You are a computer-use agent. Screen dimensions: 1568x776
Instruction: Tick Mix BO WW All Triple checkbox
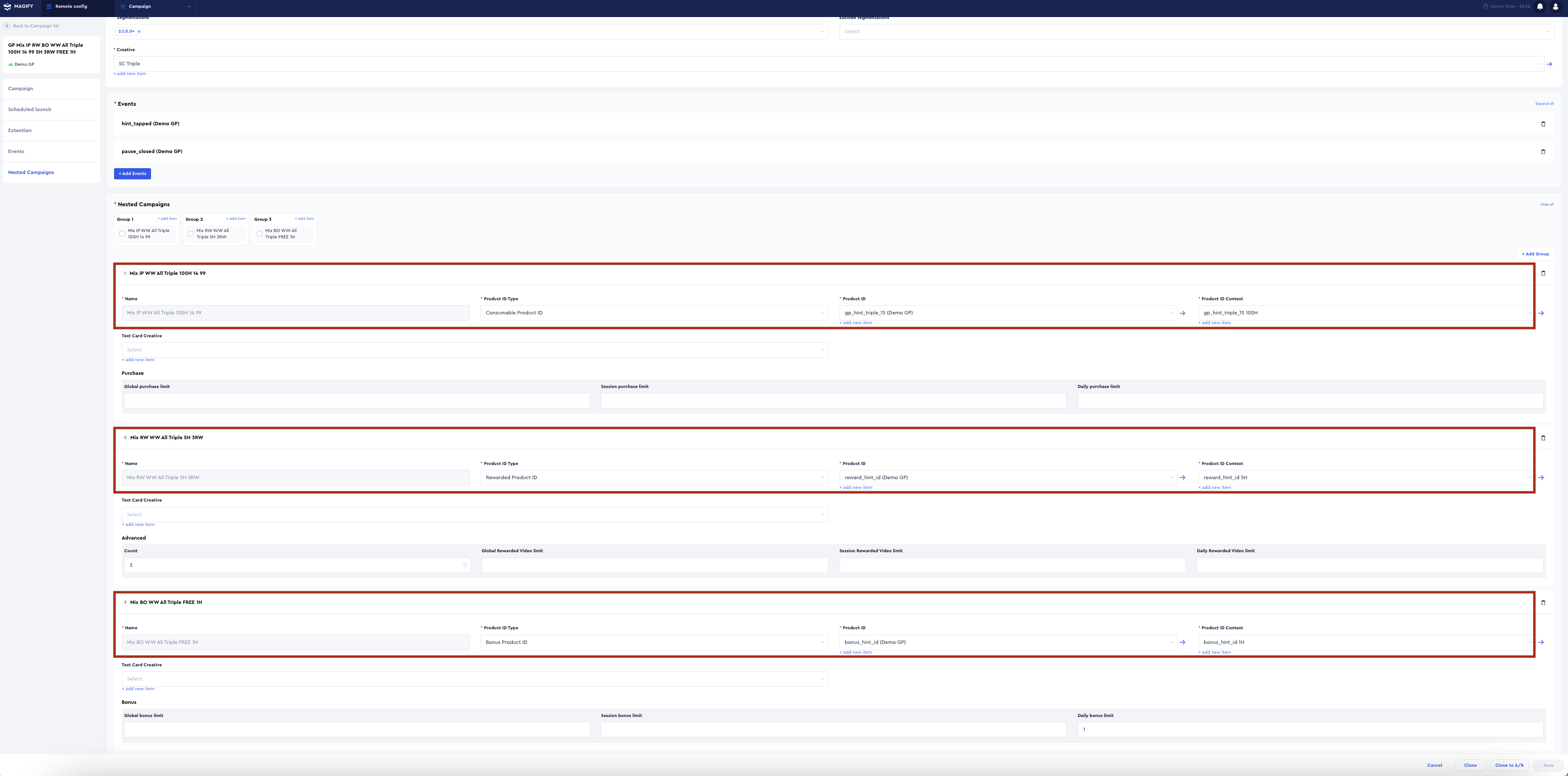[x=260, y=234]
